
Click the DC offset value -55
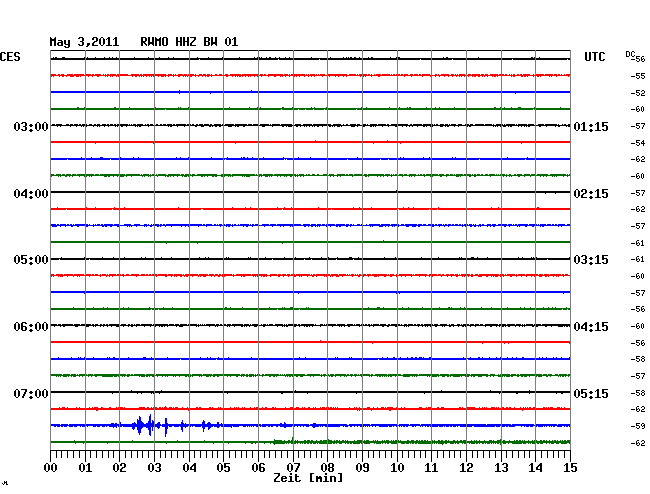pos(638,76)
